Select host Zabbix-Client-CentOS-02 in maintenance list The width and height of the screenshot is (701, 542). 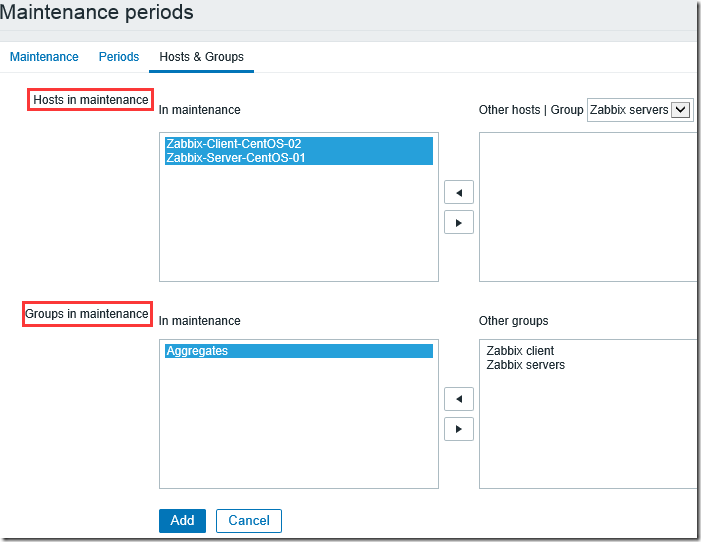[x=299, y=144]
